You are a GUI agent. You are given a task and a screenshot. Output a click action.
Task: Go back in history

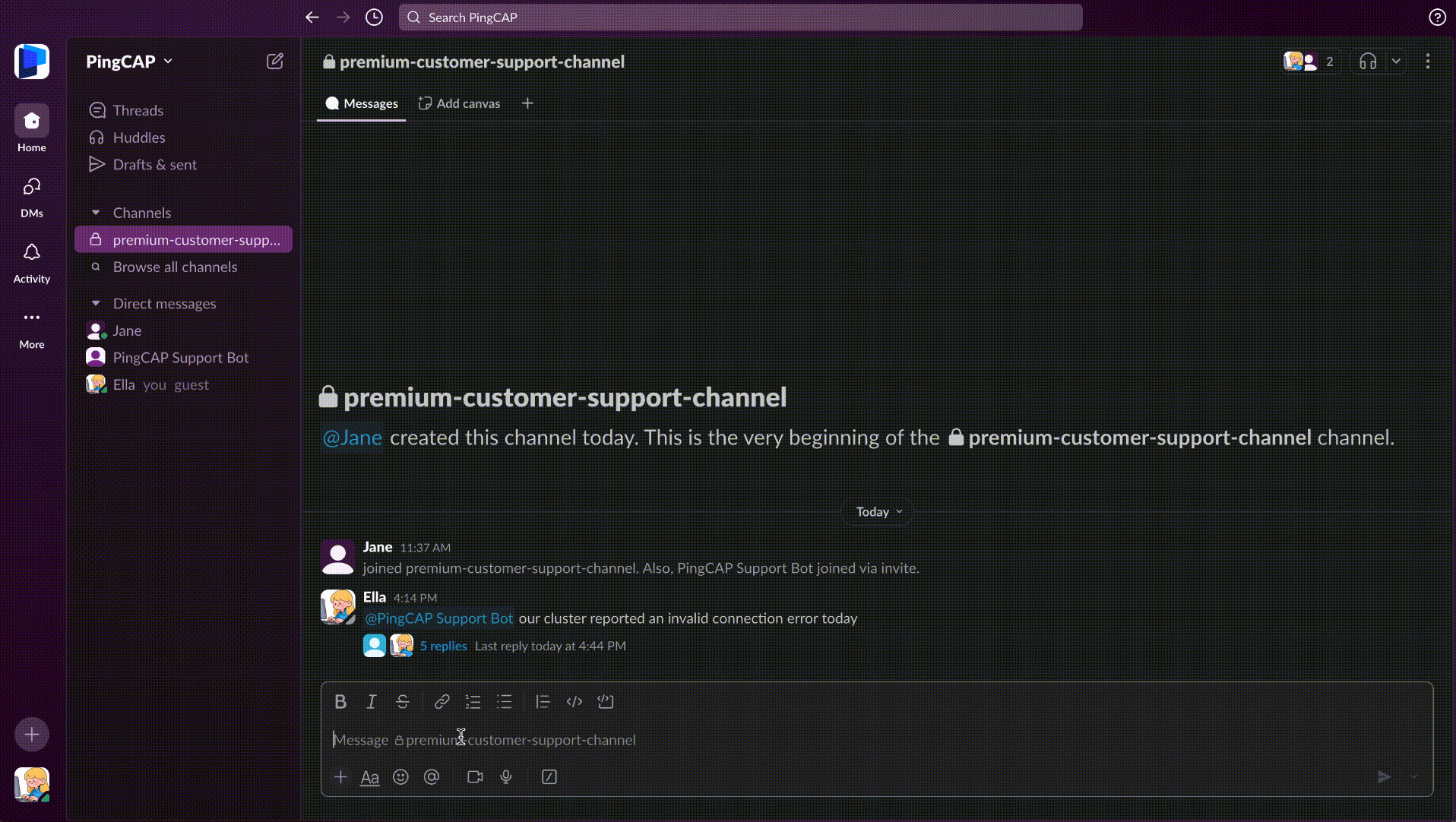(312, 17)
